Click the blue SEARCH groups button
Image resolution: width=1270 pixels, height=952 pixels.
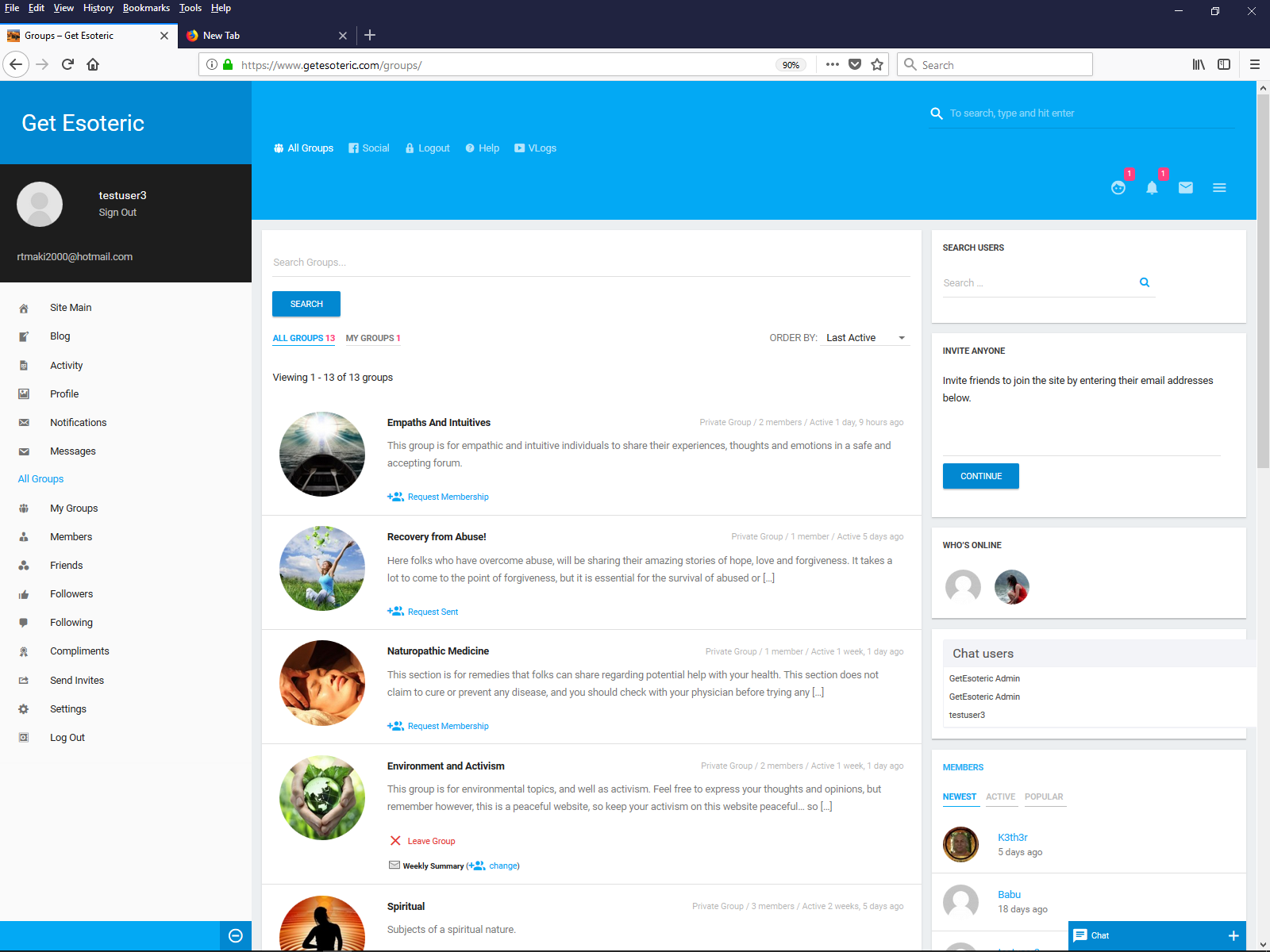tap(306, 304)
